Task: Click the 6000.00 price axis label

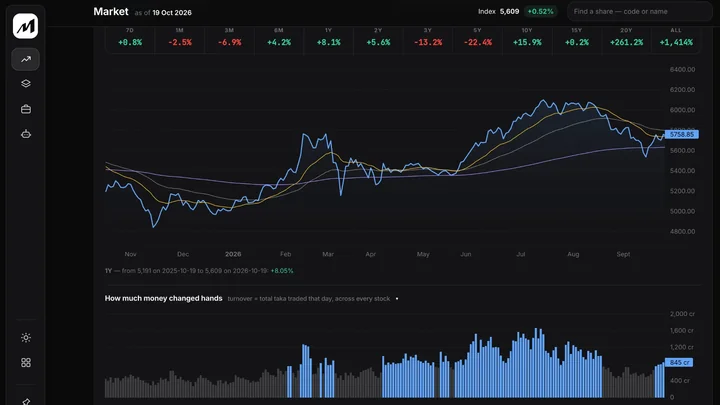Action: (x=682, y=110)
